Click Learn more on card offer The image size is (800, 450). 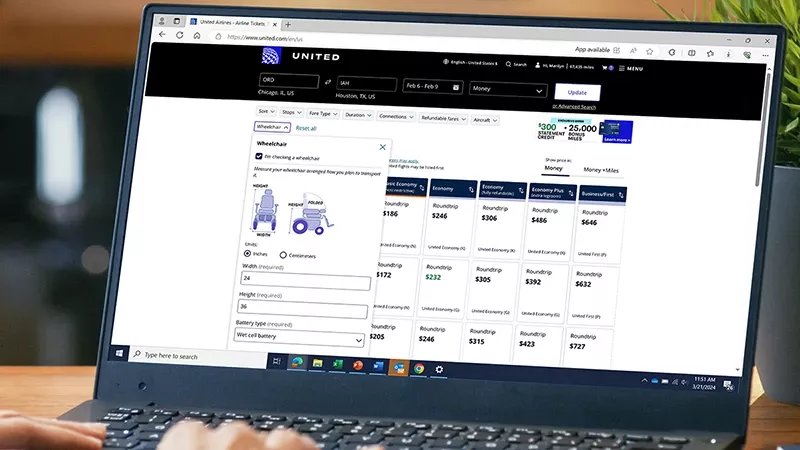tap(616, 139)
